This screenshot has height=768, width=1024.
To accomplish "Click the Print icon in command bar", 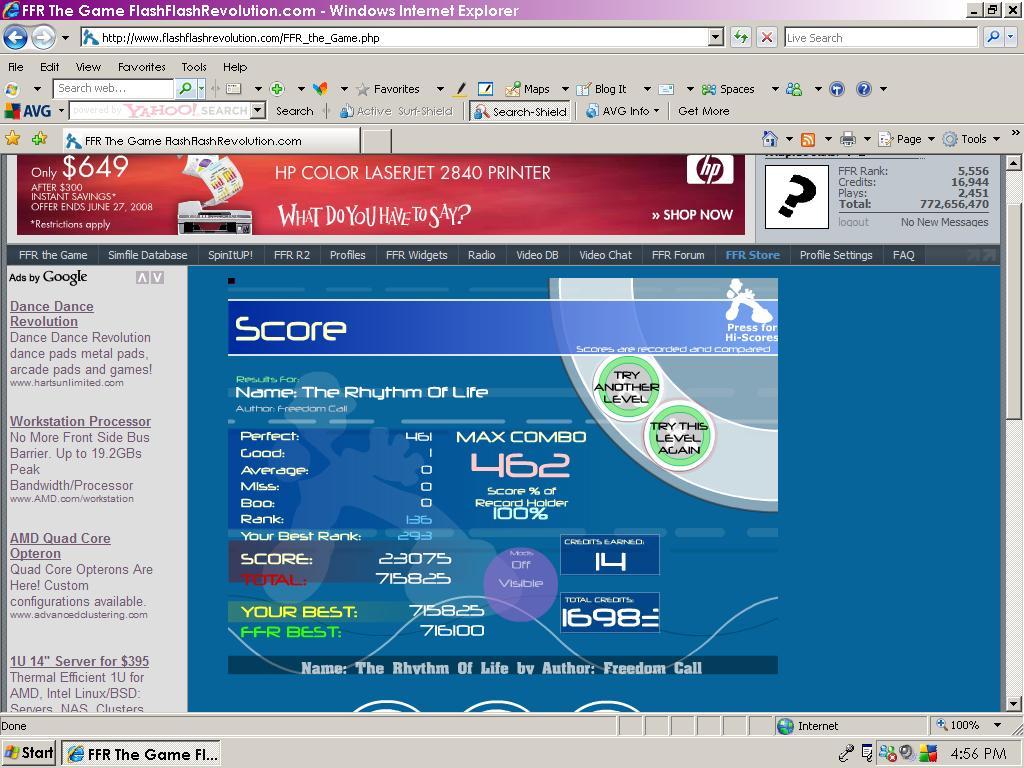I will (848, 139).
